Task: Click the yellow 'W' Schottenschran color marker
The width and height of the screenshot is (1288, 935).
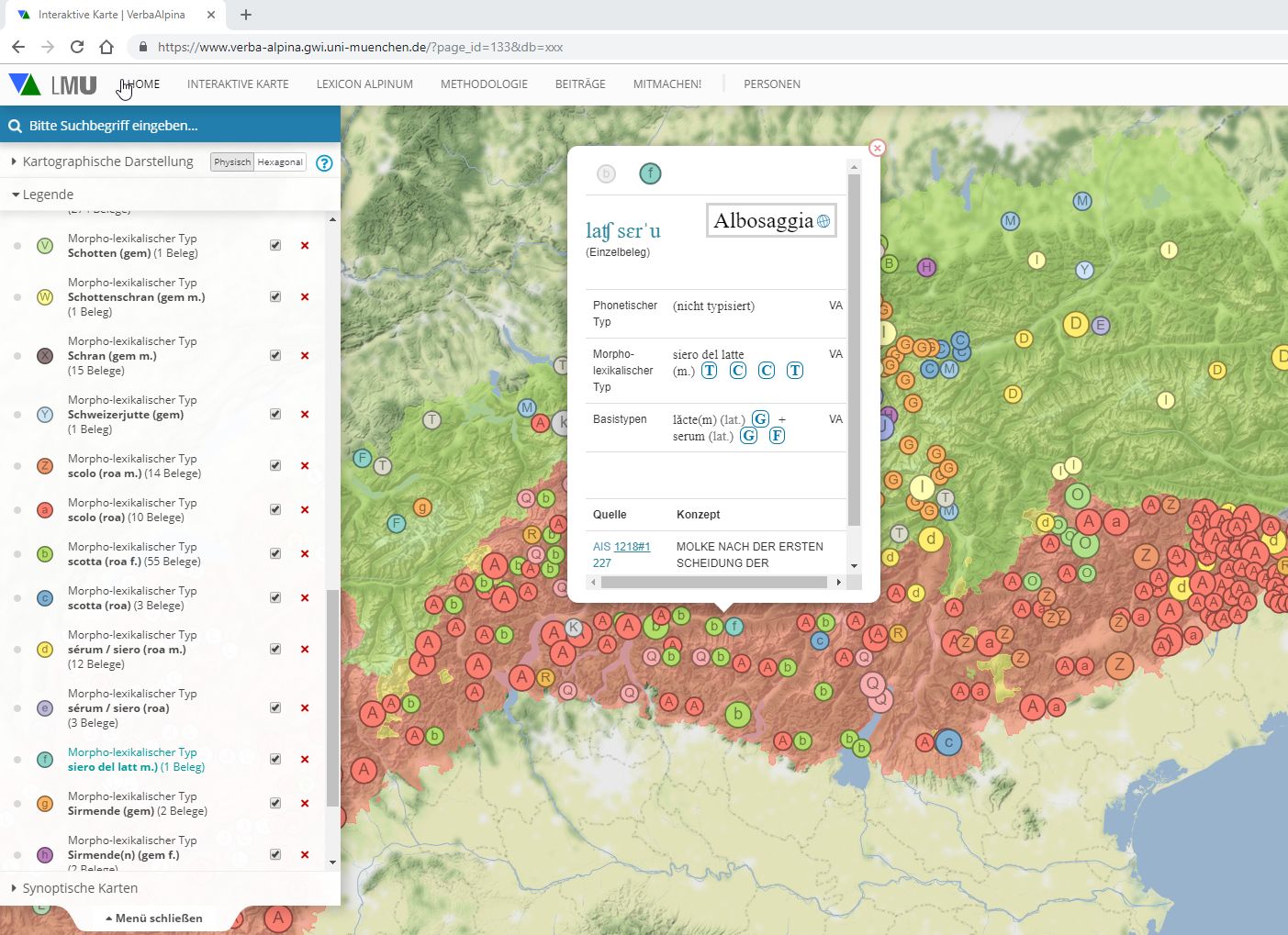Action: click(45, 297)
